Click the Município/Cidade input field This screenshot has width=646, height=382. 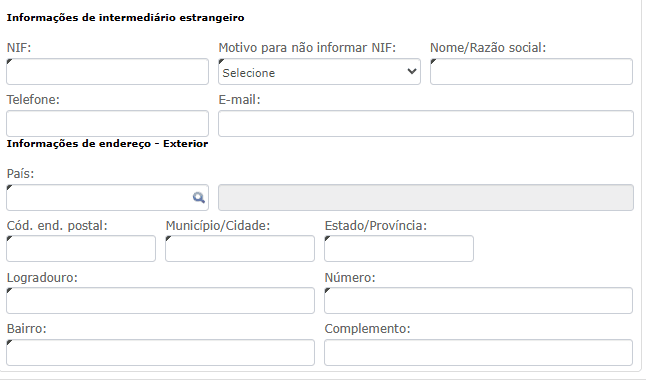(x=240, y=248)
